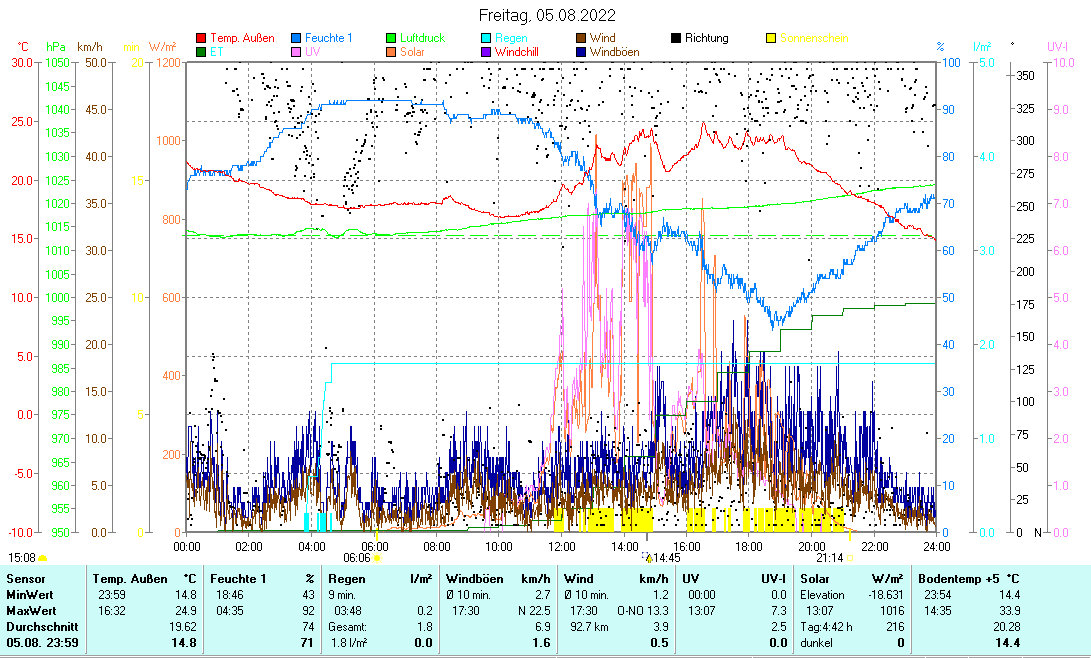Click the wind run 92.7 km
The image size is (1091, 658).
591,627
